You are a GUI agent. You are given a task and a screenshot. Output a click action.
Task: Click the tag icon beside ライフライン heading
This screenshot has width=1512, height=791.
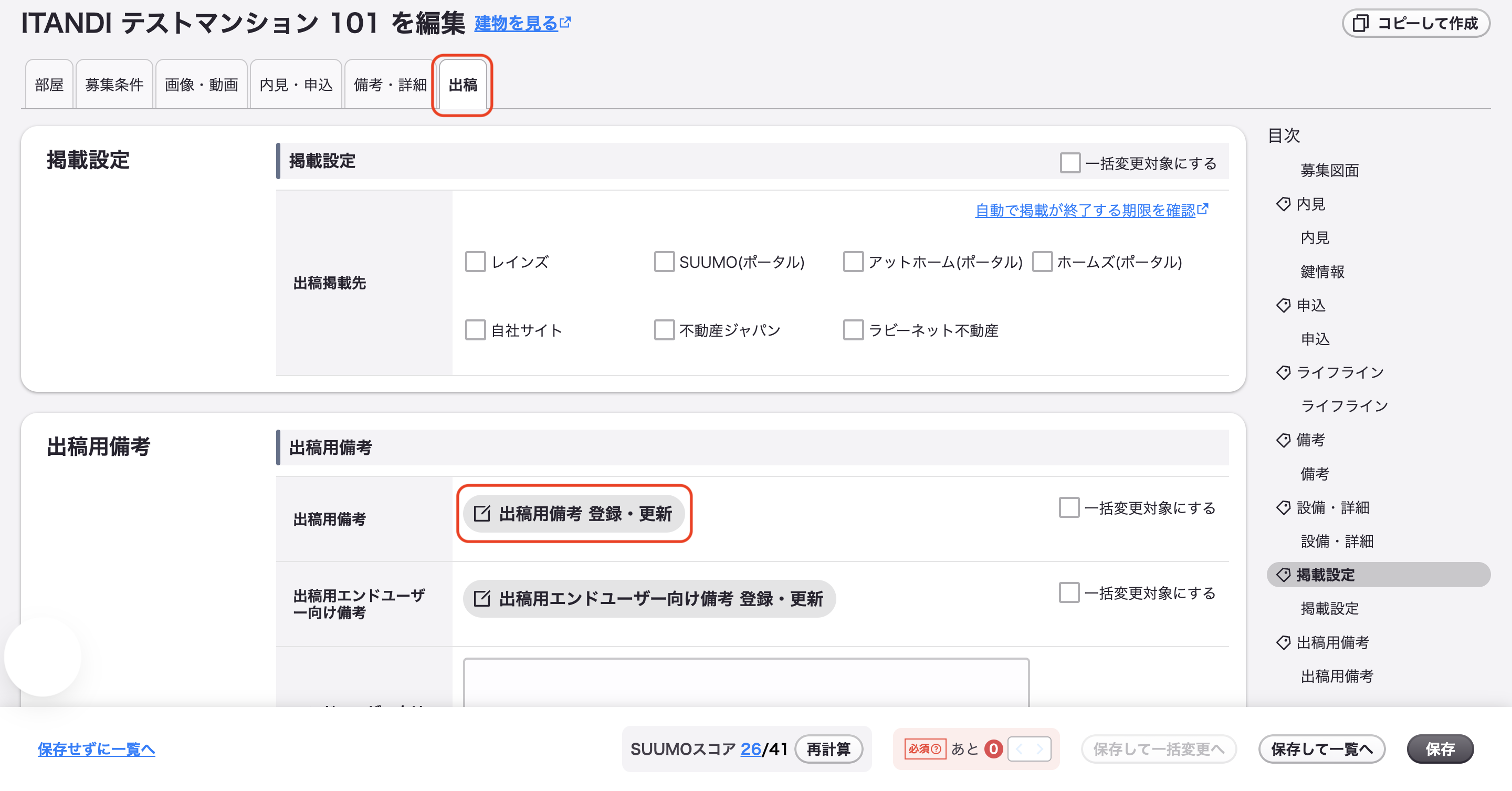(1284, 372)
